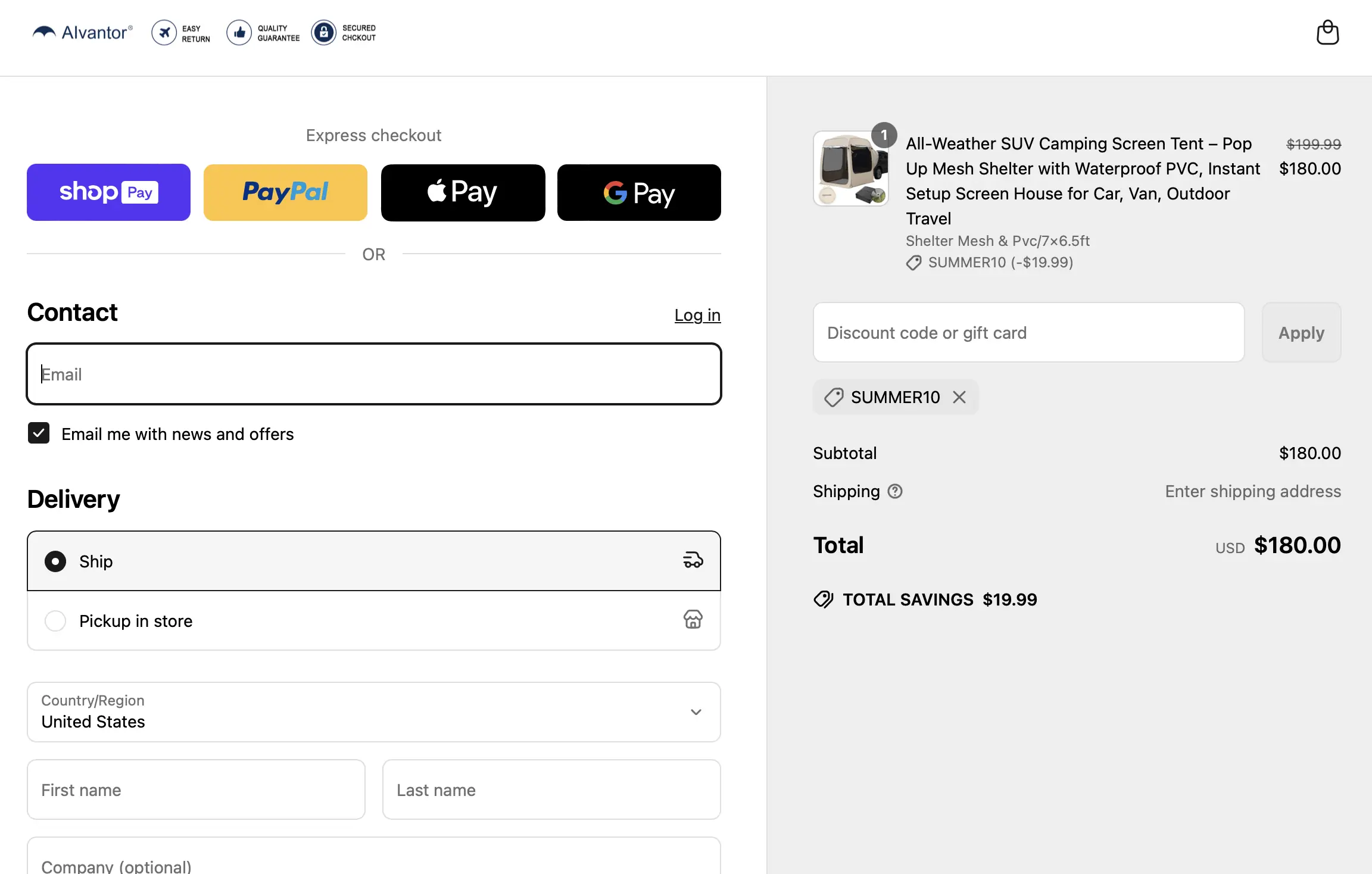Click the Easy Return airplane badge
This screenshot has width=1372, height=874.
click(181, 33)
